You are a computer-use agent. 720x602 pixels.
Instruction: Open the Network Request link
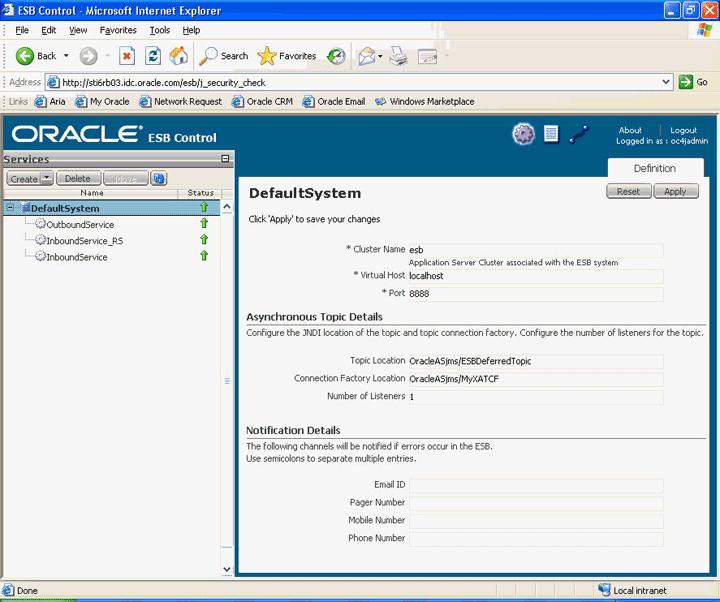[181, 101]
